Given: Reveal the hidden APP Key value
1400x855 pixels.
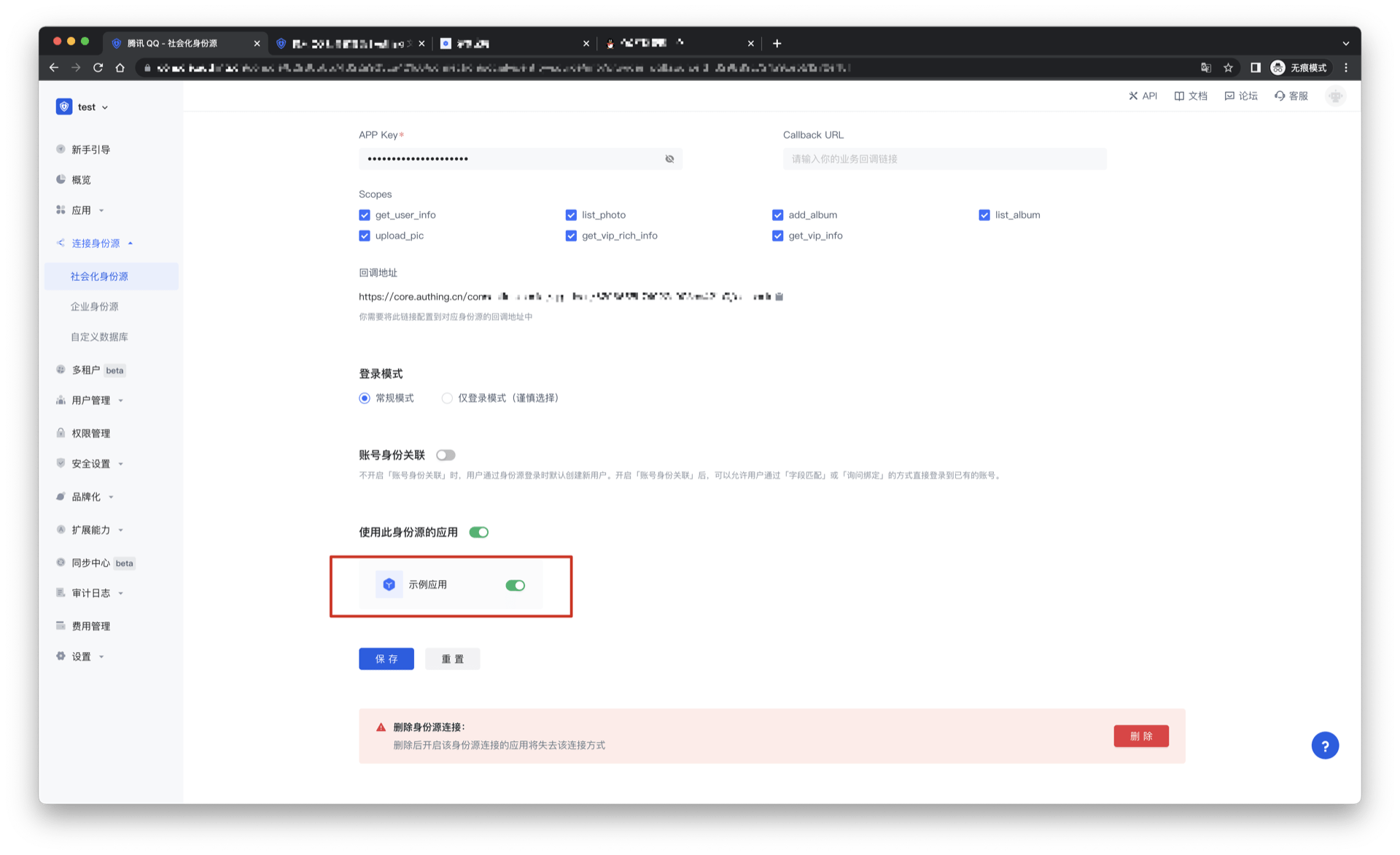Looking at the screenshot, I should (669, 159).
